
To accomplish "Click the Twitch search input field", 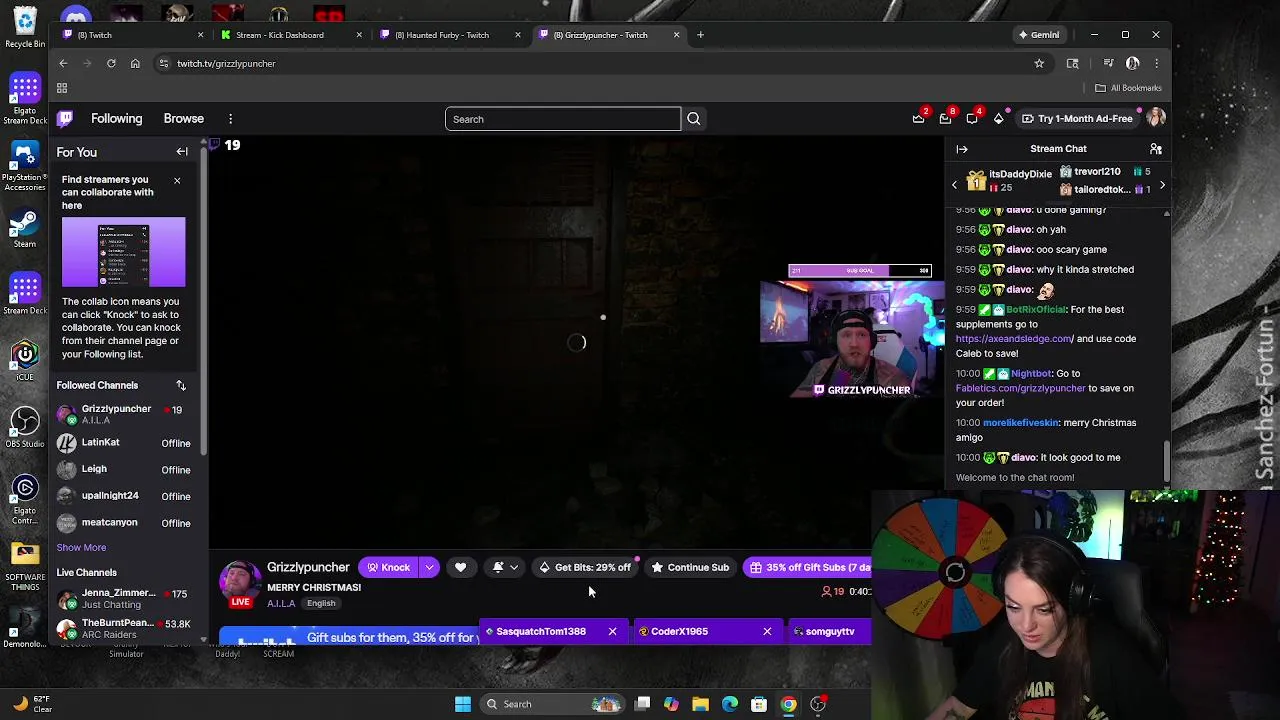I will [562, 119].
